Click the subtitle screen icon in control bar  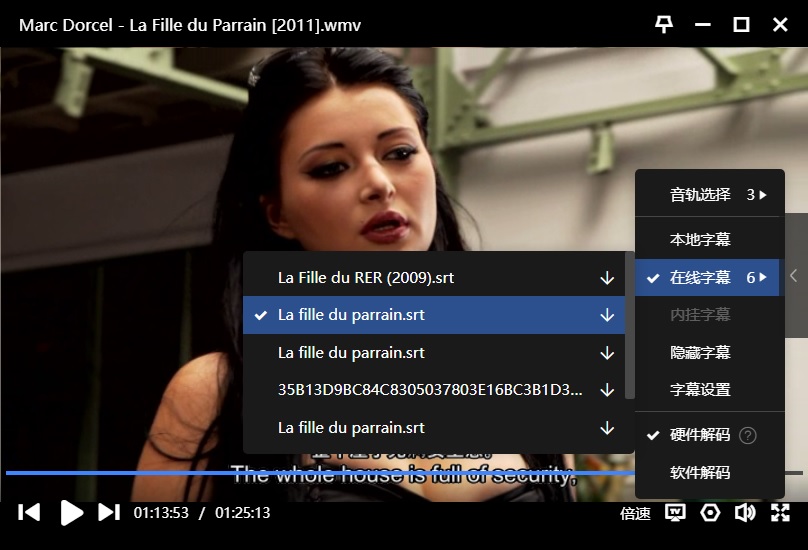[x=675, y=513]
